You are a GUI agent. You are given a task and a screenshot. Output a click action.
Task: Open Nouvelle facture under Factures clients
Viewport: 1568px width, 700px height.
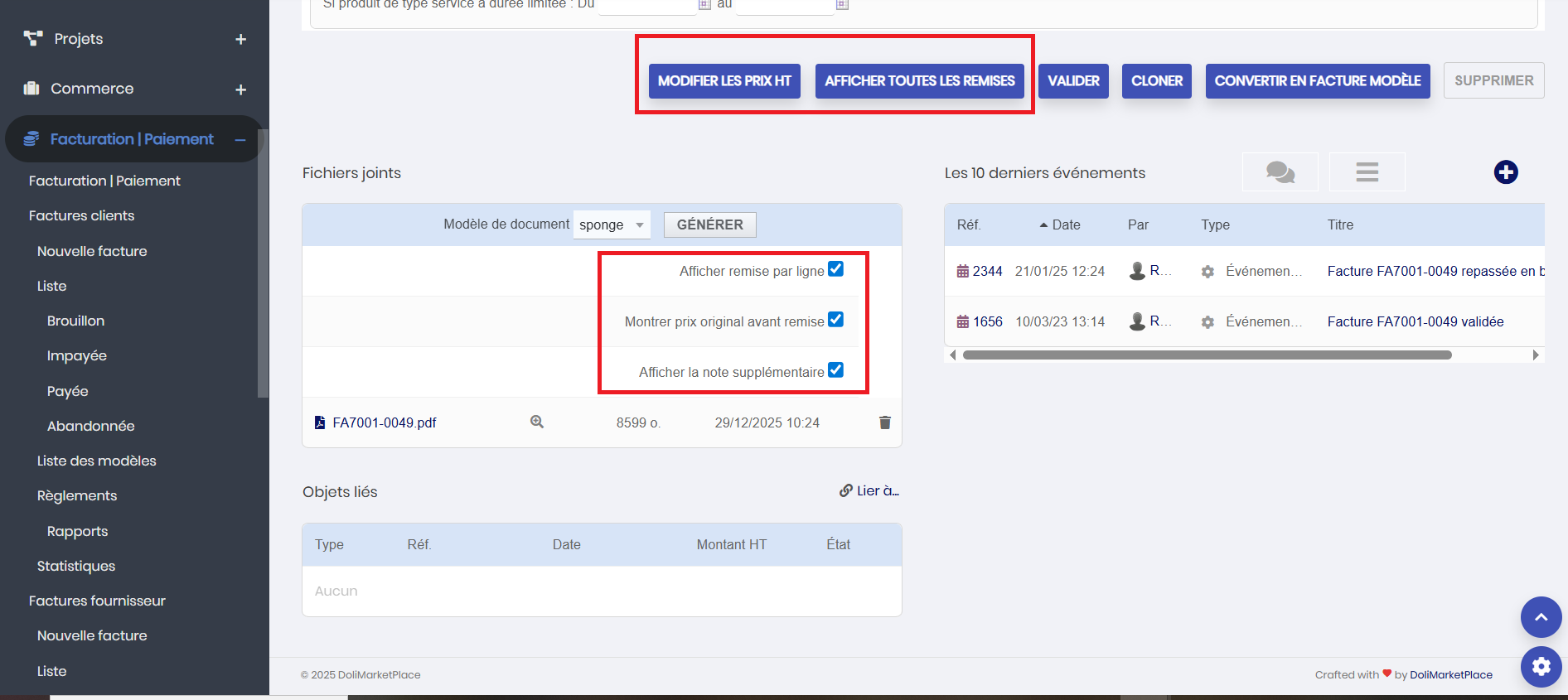[x=92, y=251]
